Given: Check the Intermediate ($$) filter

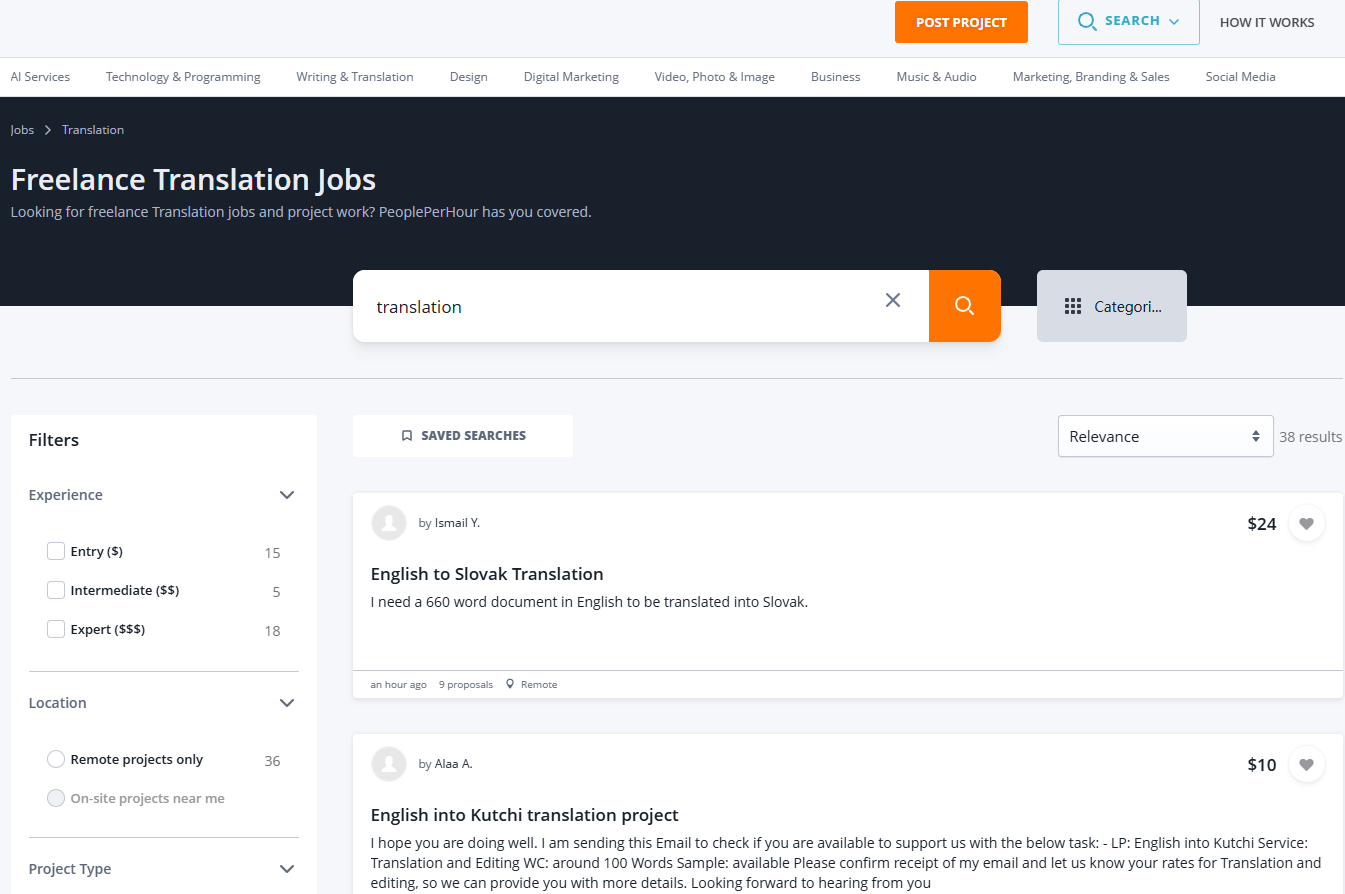Looking at the screenshot, I should (56, 590).
